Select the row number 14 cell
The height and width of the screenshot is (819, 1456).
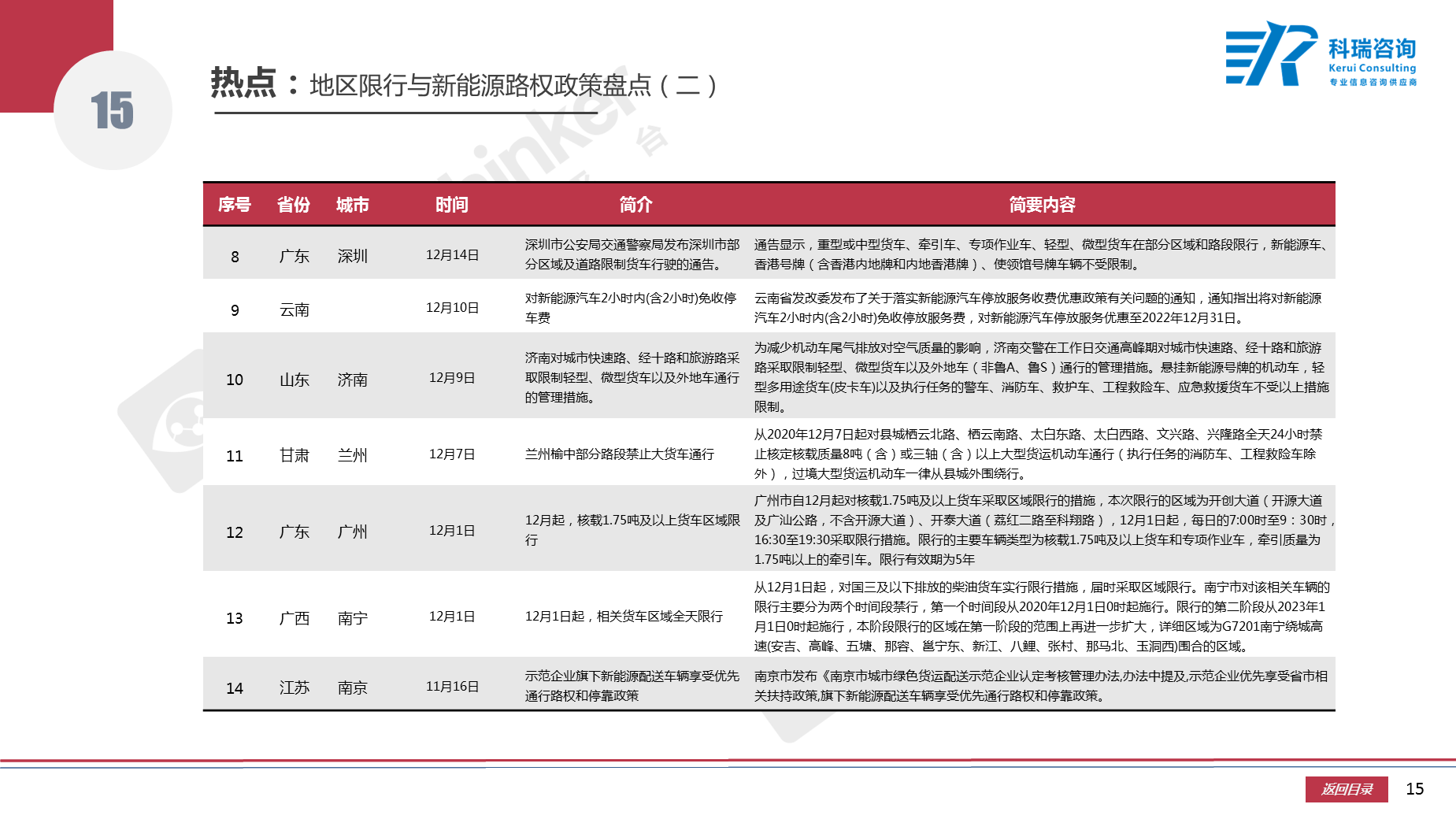click(x=235, y=688)
